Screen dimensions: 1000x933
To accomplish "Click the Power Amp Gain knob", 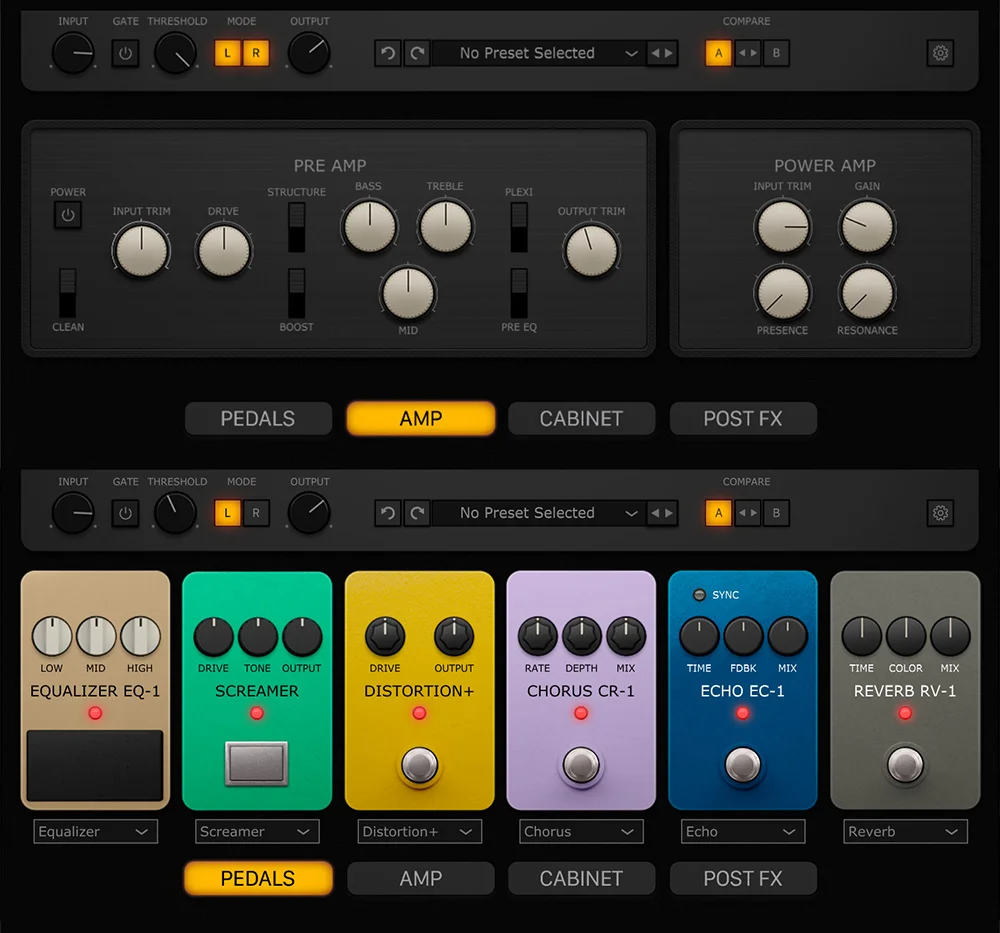I will point(867,226).
